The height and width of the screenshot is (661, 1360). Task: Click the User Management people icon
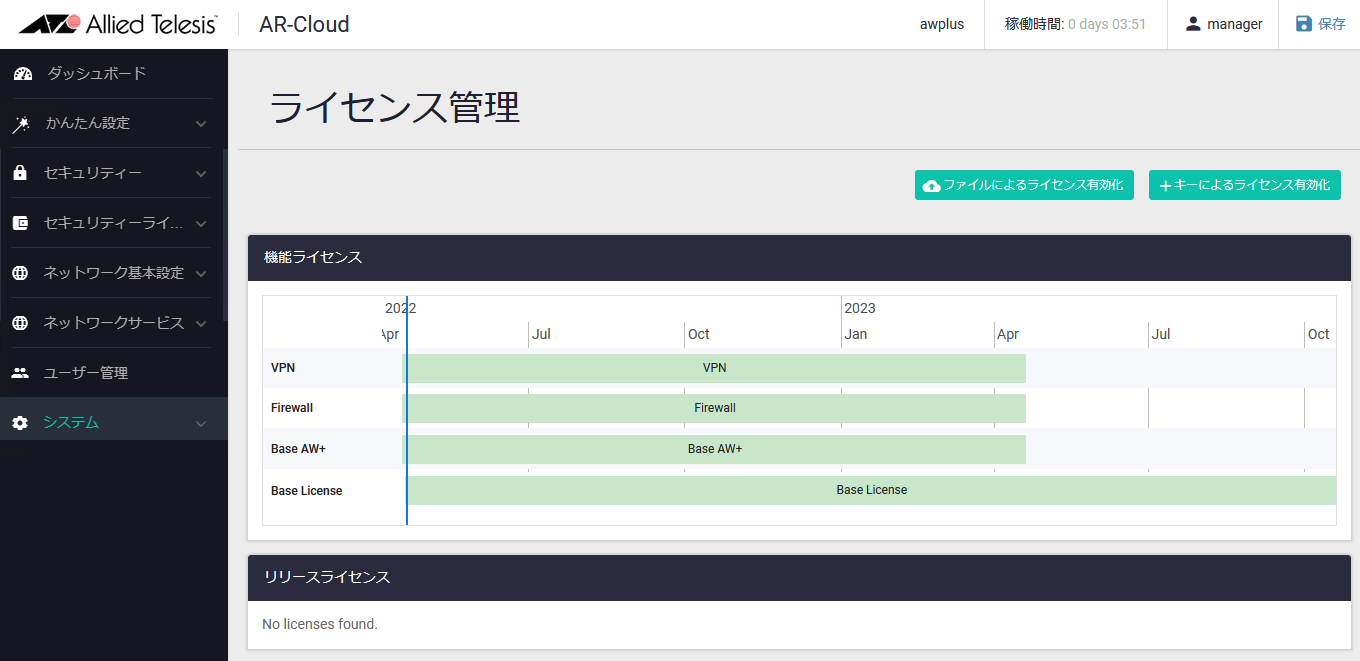(x=20, y=373)
